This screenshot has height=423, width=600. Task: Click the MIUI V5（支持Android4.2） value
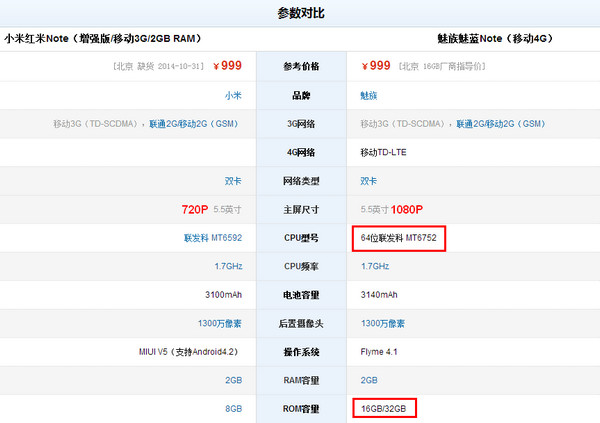point(189,352)
